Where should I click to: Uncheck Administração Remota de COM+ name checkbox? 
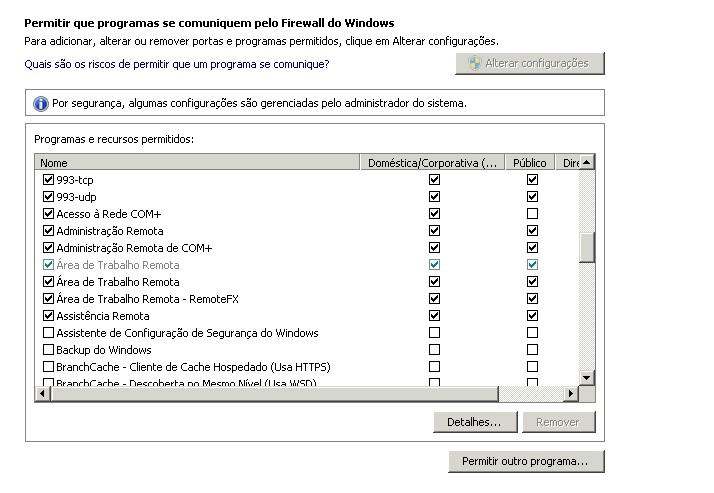pos(48,248)
